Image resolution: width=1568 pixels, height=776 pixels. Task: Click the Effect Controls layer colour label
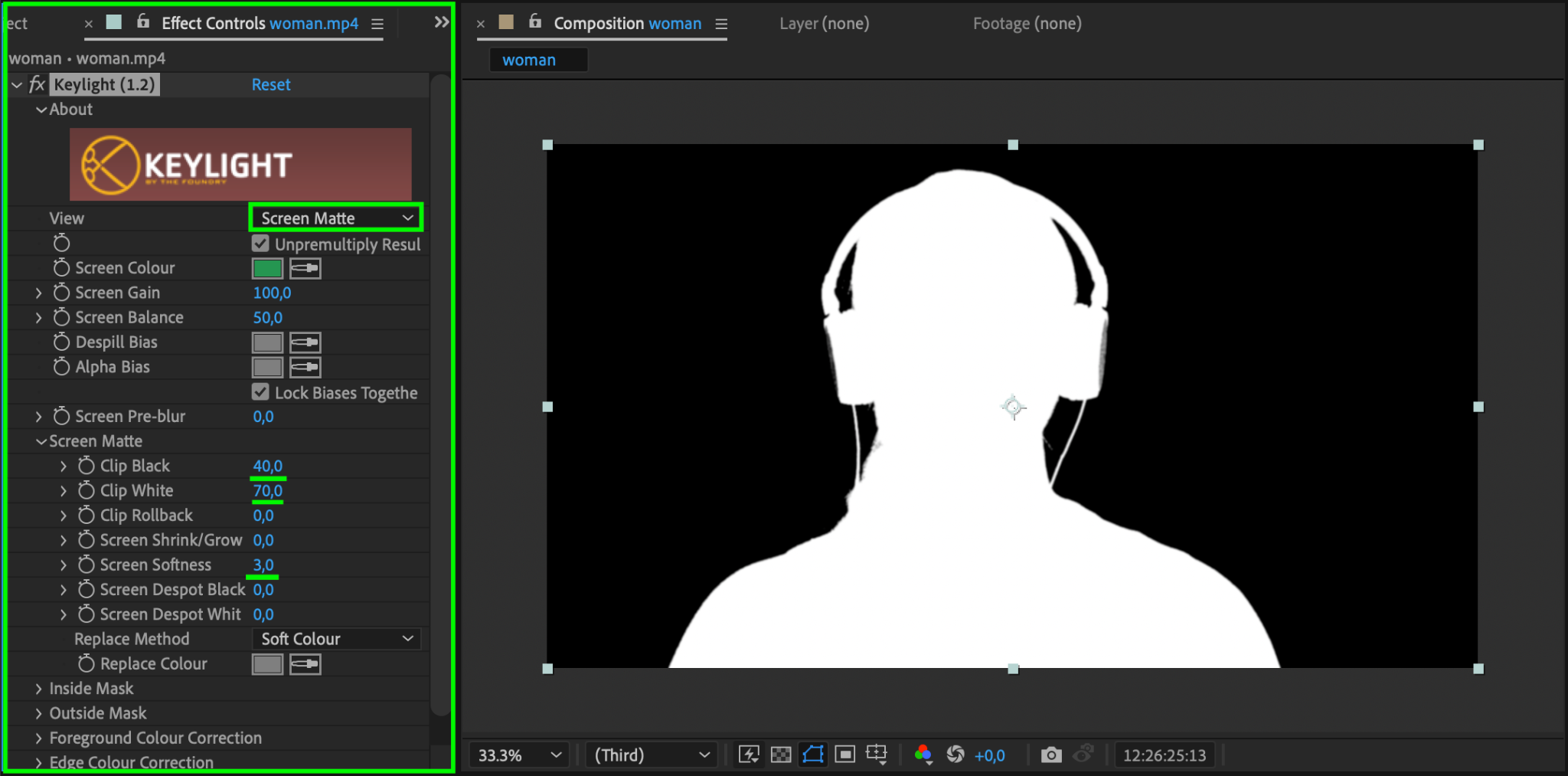(114, 21)
